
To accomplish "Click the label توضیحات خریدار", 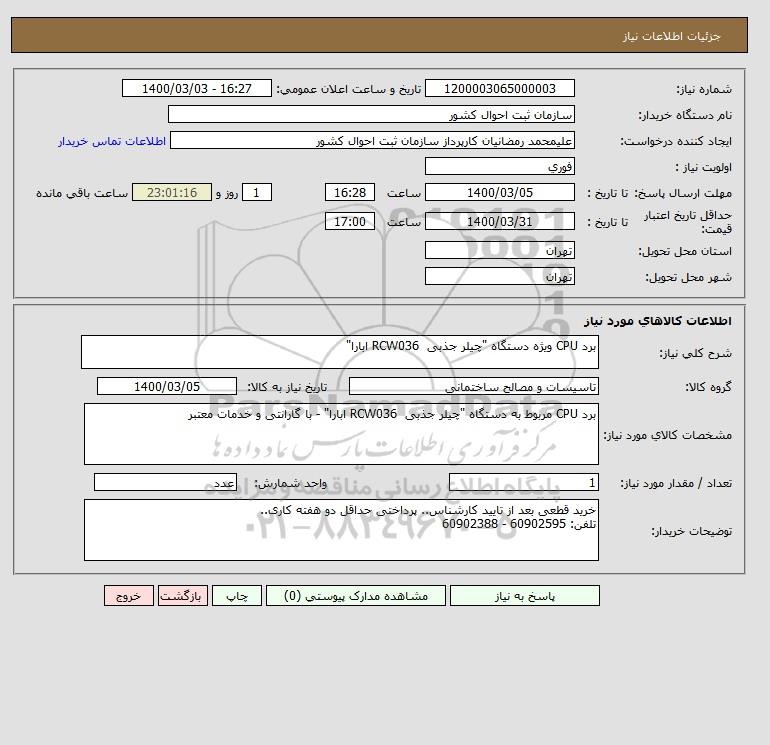I will tap(691, 531).
